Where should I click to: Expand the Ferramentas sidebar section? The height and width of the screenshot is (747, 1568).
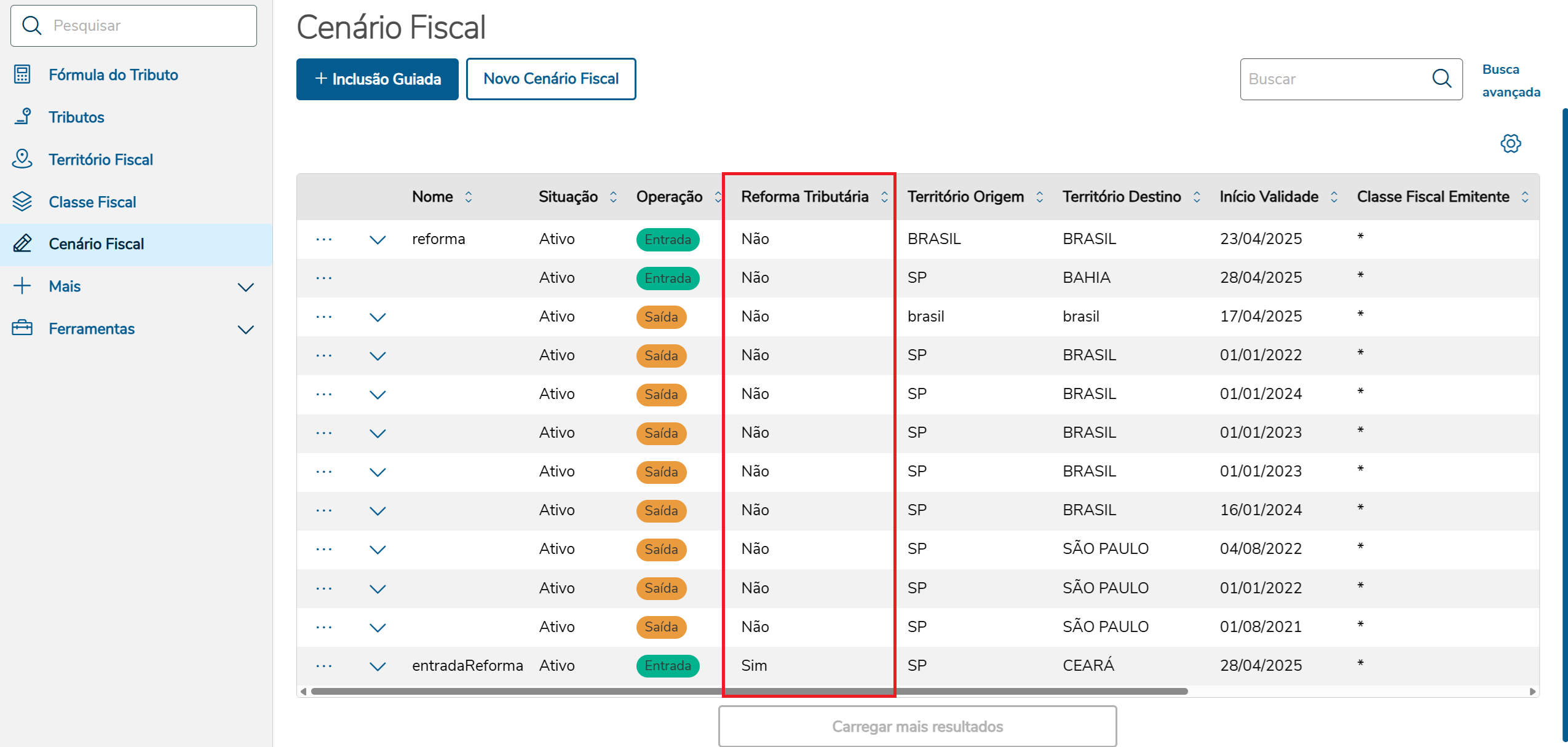(245, 329)
